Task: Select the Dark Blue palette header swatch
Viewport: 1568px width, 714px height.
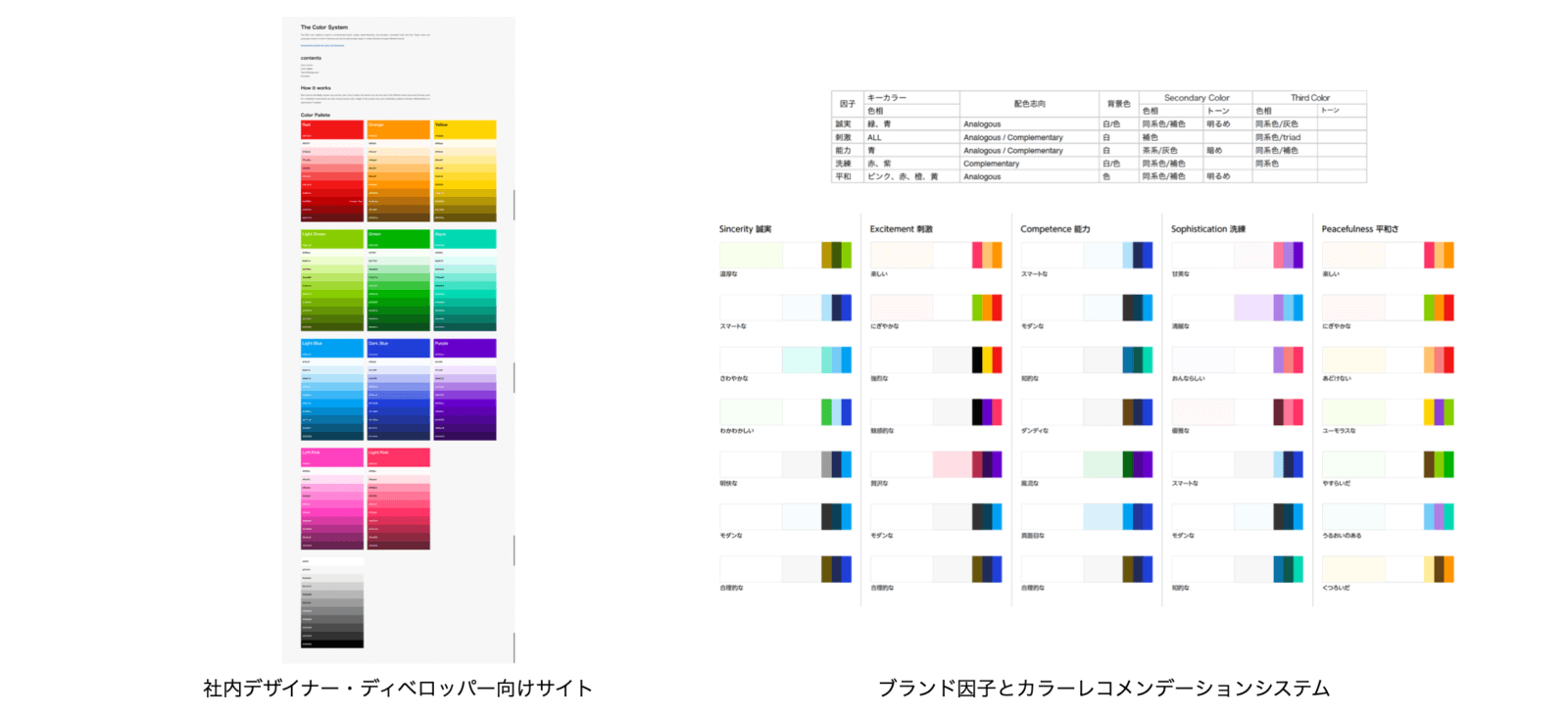Action: 398,348
